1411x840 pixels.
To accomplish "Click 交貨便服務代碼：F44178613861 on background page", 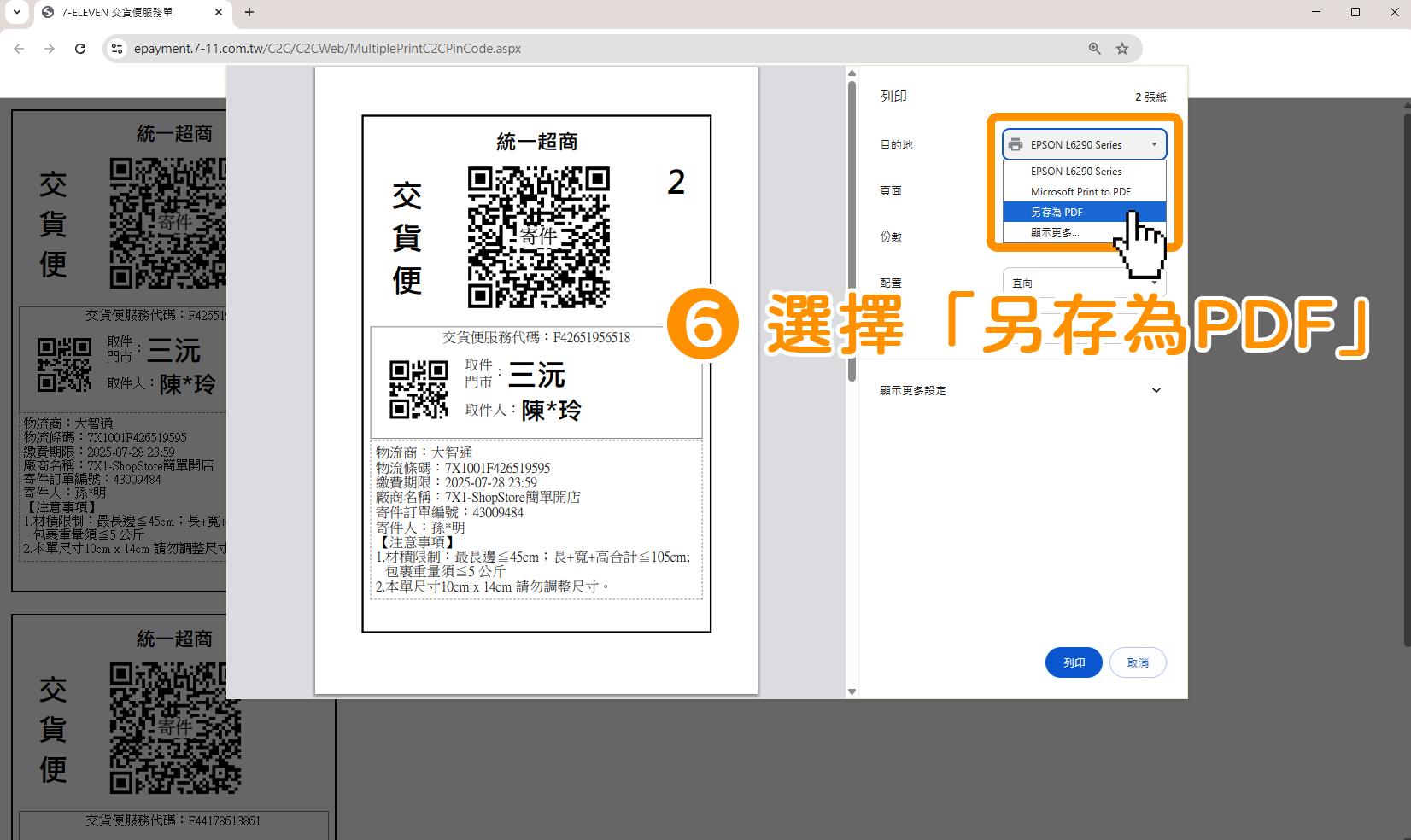I will pos(173,820).
